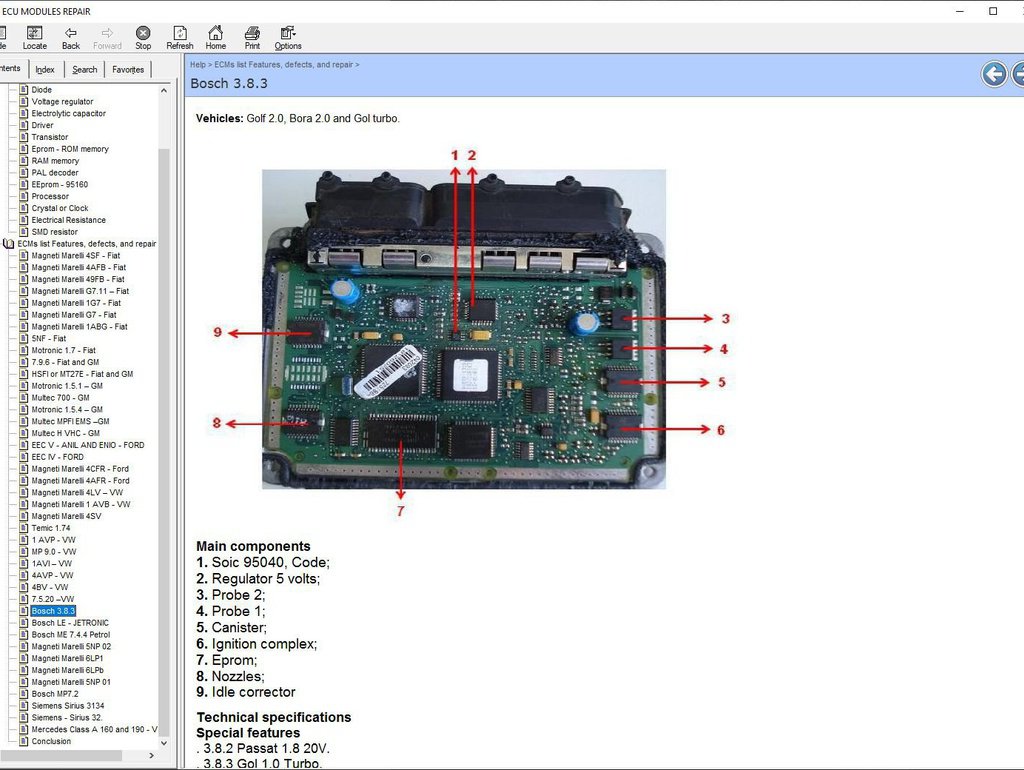Click the Stop toolbar icon
This screenshot has height=770, width=1024.
(x=143, y=38)
